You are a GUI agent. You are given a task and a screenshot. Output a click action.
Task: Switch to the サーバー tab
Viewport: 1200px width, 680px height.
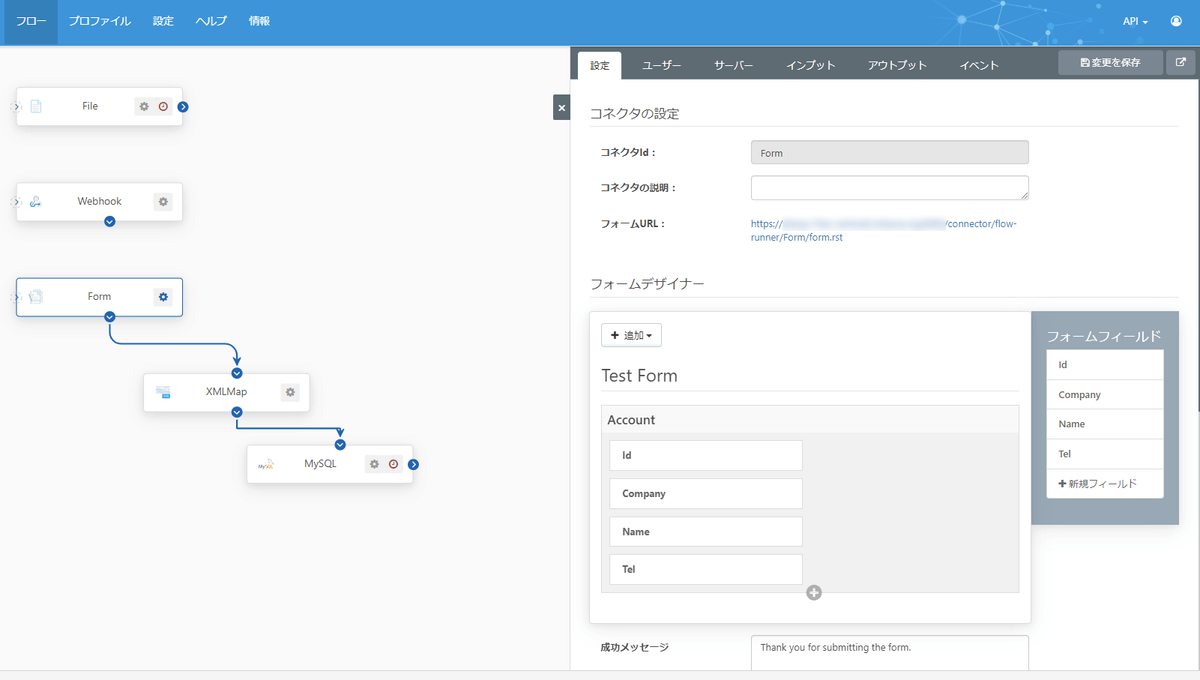733,65
